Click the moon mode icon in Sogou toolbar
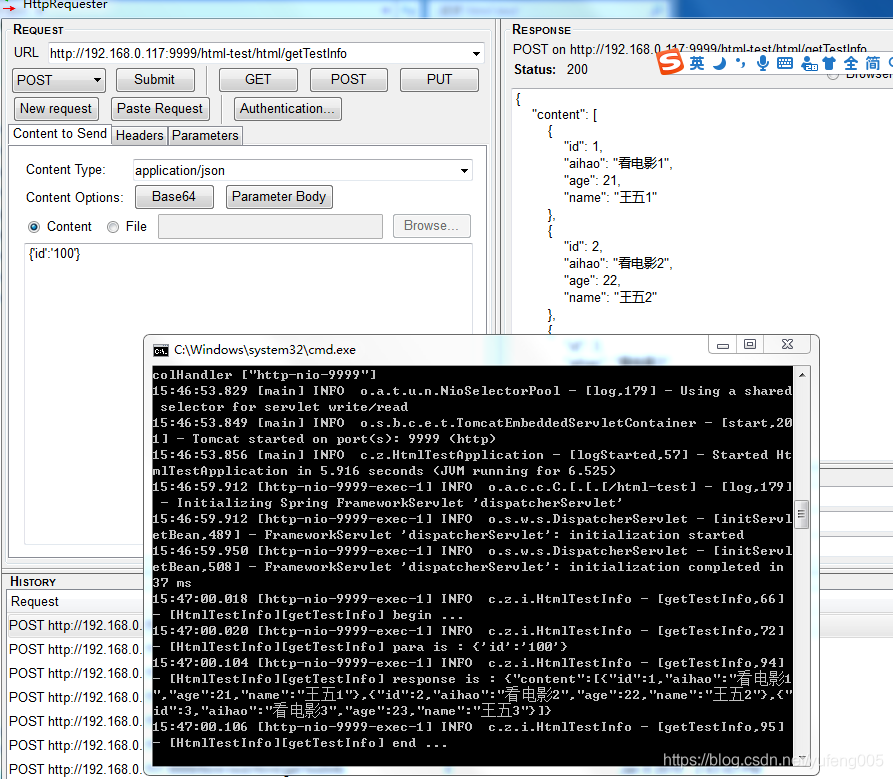Viewport: 893px width, 779px height. (720, 63)
